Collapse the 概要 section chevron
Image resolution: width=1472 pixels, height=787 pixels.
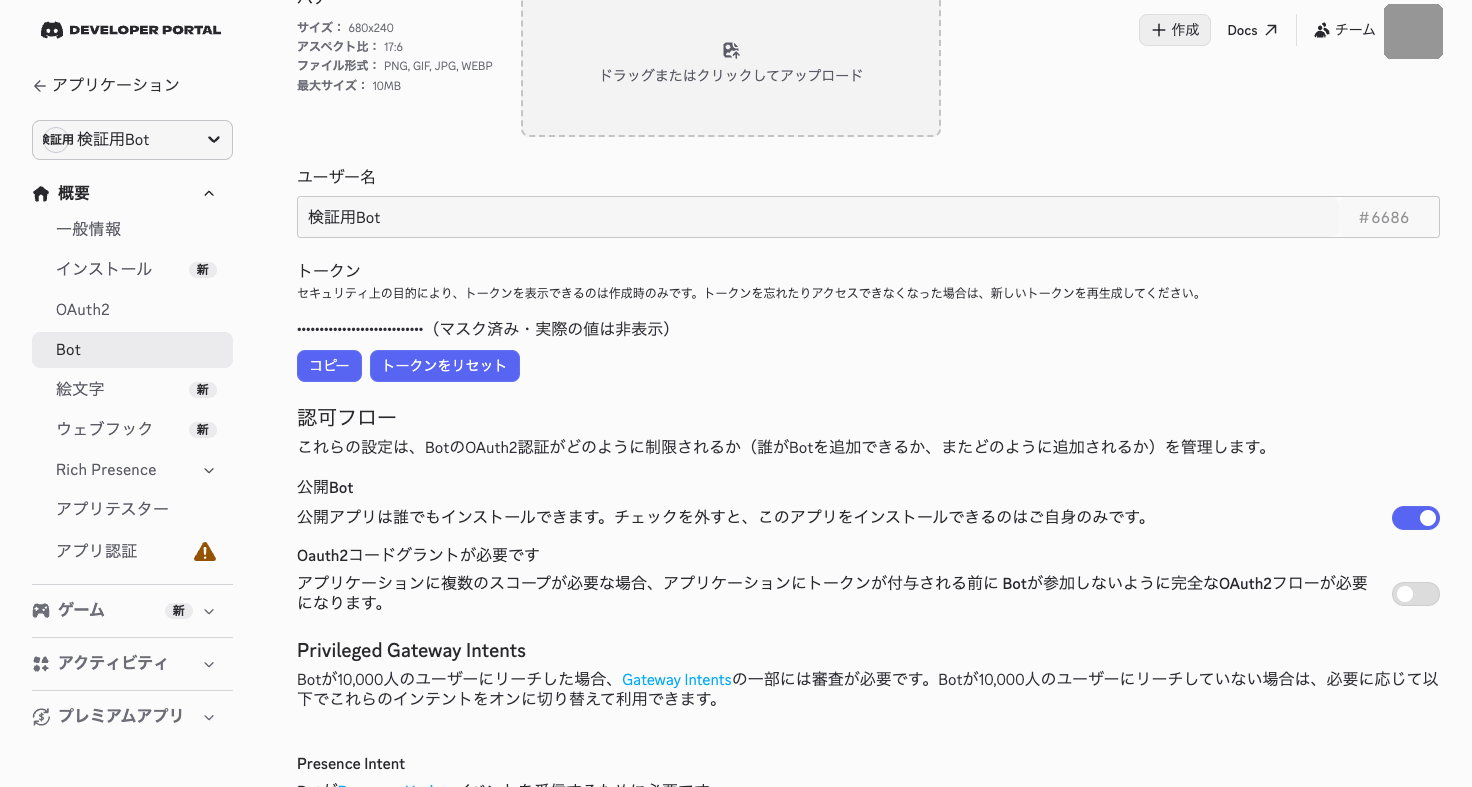click(209, 193)
